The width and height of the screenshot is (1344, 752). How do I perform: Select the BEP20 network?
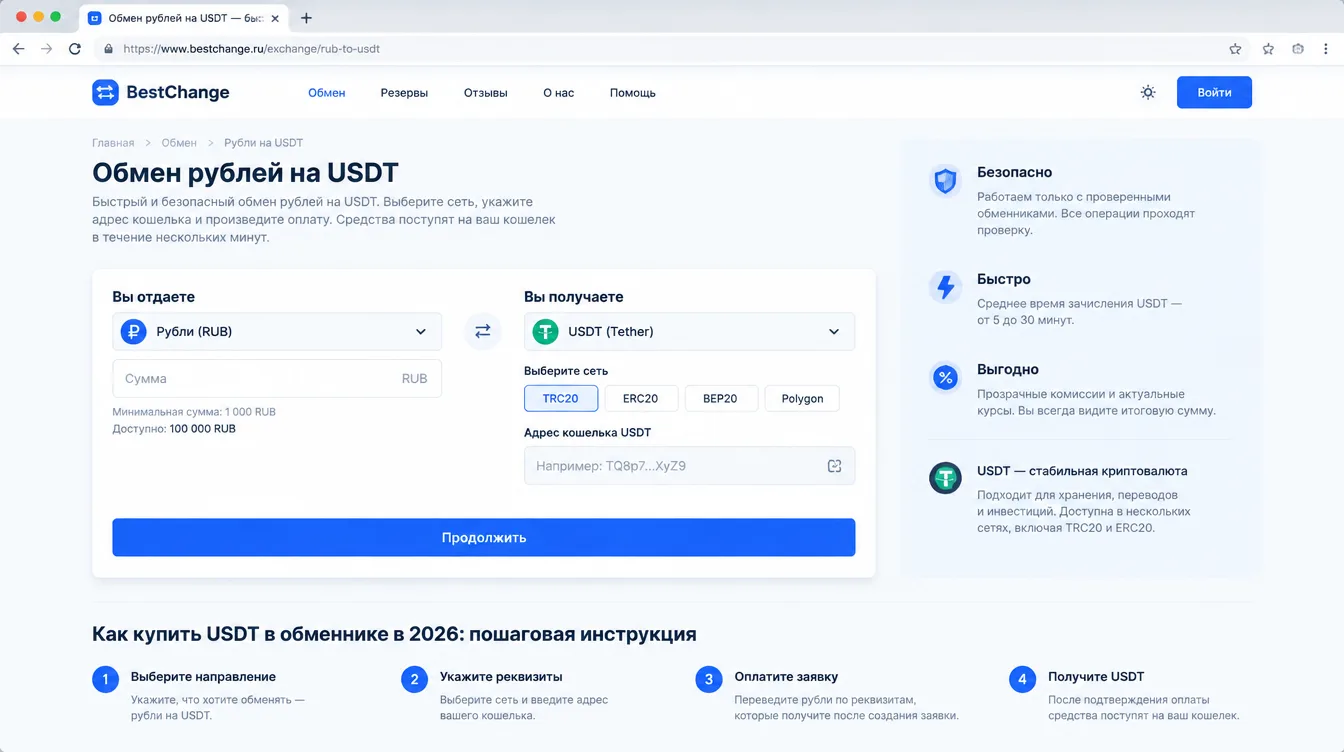pyautogui.click(x=721, y=398)
